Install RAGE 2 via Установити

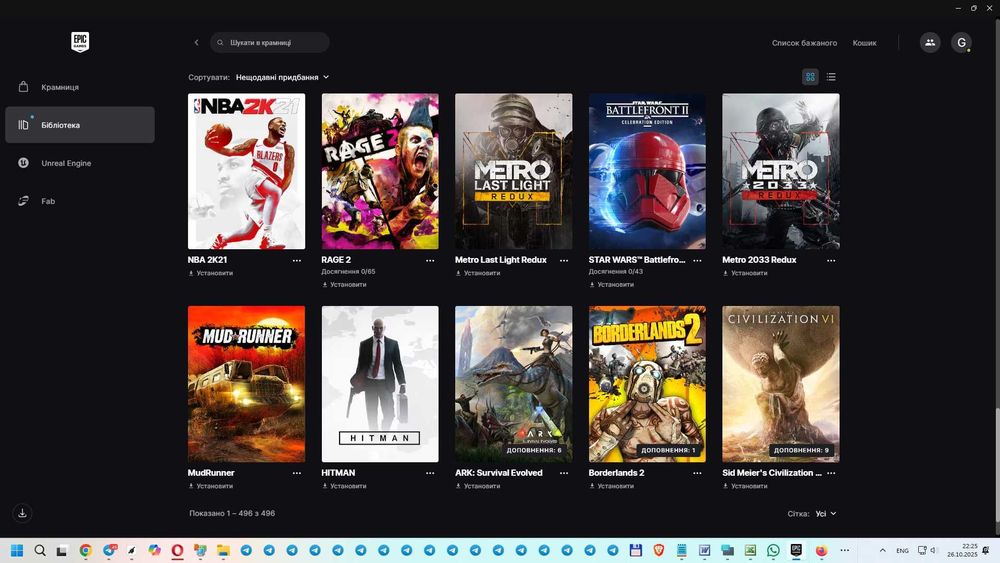click(344, 284)
